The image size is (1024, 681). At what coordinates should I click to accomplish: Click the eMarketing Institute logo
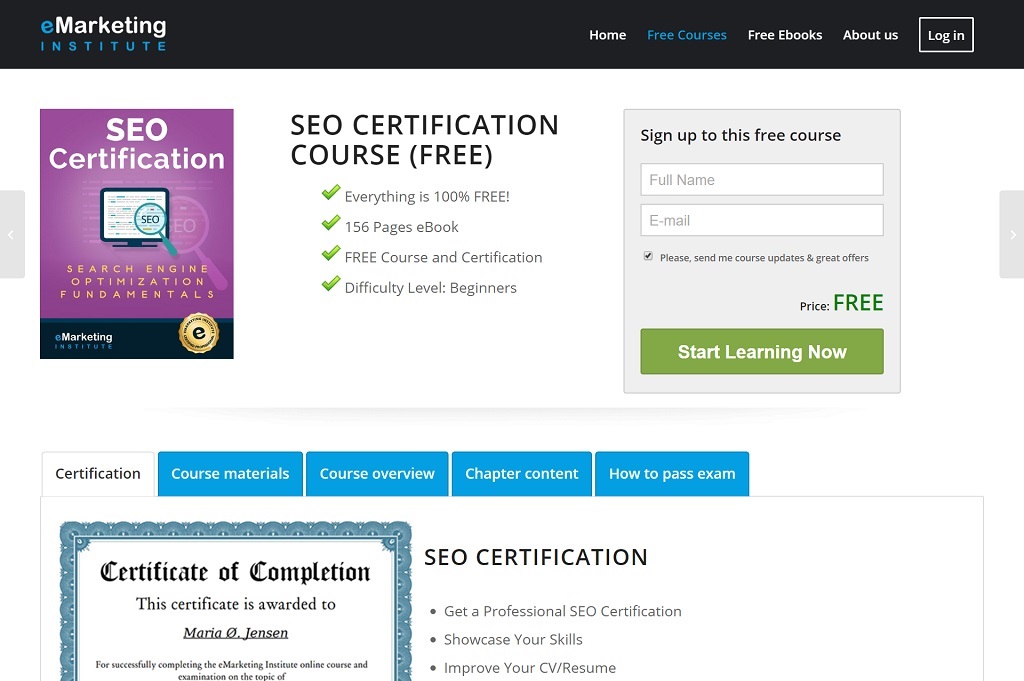(x=102, y=33)
